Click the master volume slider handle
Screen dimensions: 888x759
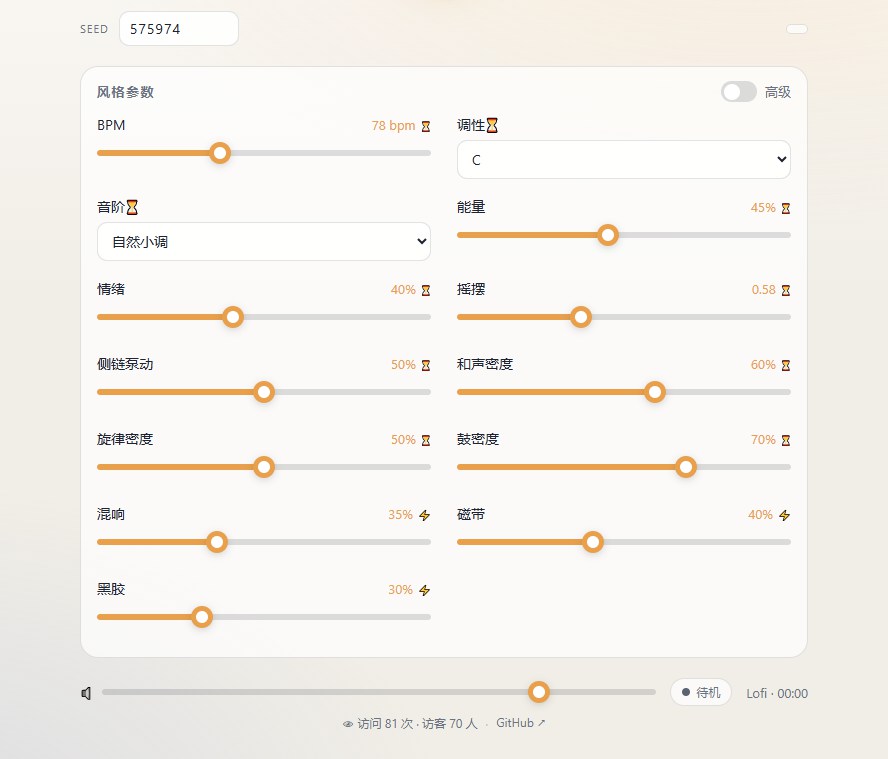(539, 692)
